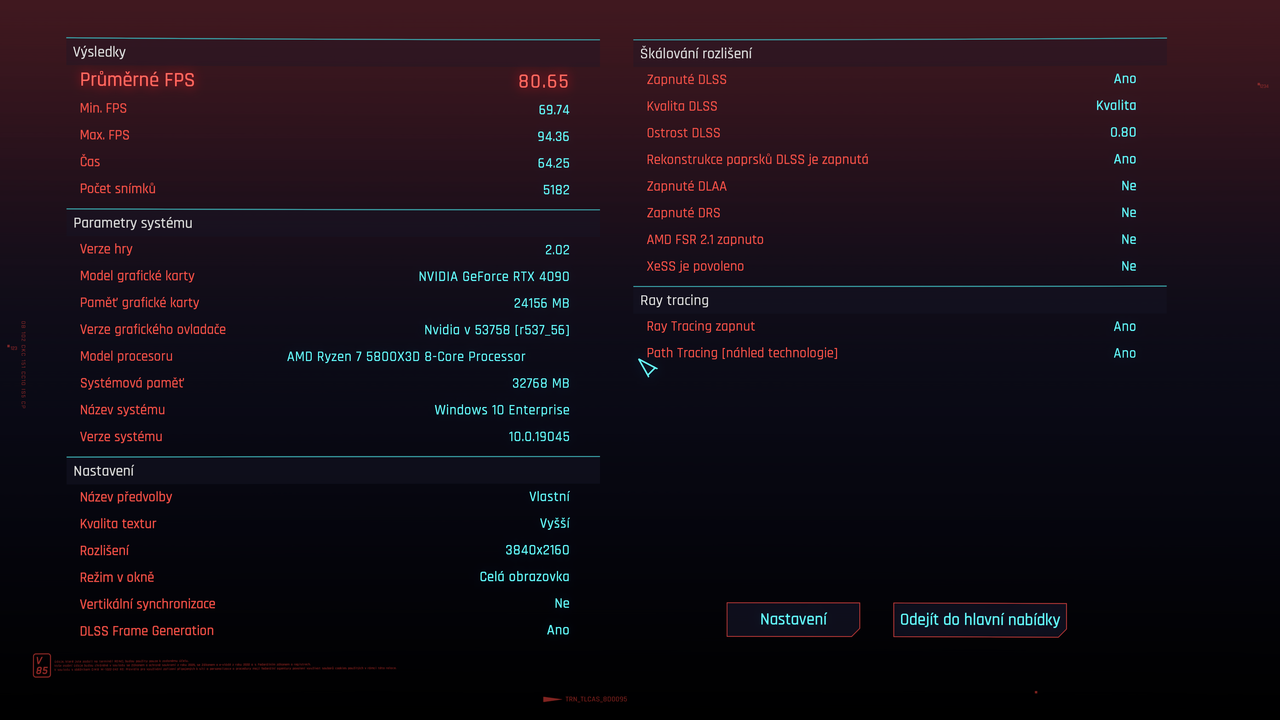
Task: Click Zapnuté DLAA value Ne
Action: coord(1129,186)
